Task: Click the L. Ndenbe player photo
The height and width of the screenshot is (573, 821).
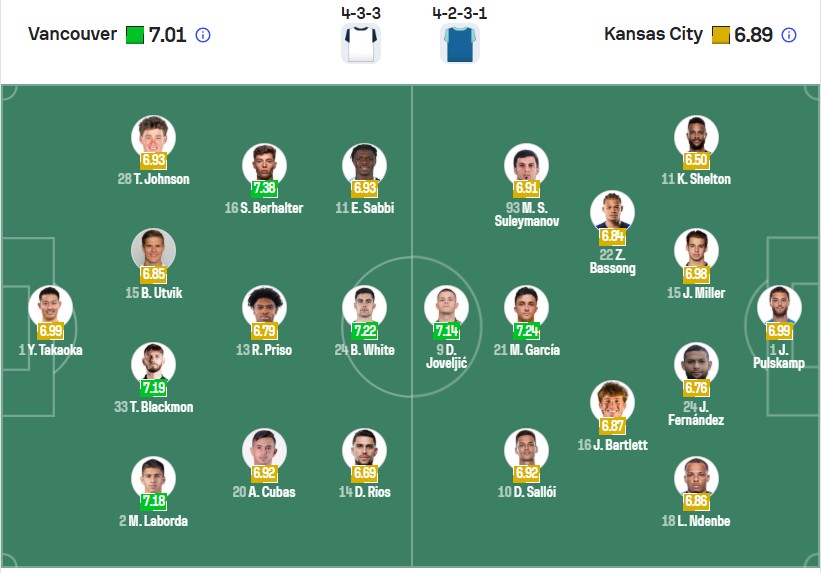Action: click(x=696, y=478)
